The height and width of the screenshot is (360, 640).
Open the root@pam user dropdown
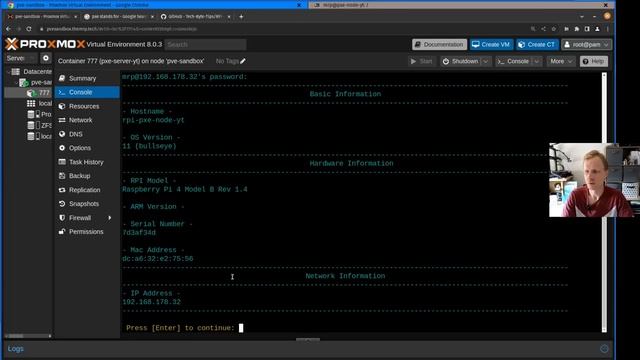[586, 44]
